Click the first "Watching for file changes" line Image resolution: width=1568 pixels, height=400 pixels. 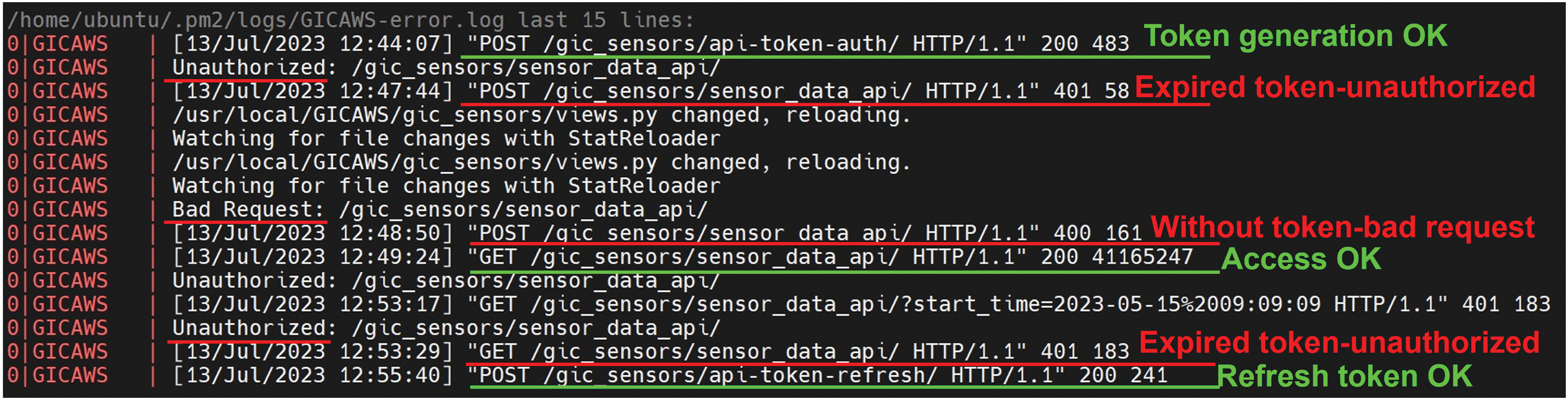click(x=446, y=139)
